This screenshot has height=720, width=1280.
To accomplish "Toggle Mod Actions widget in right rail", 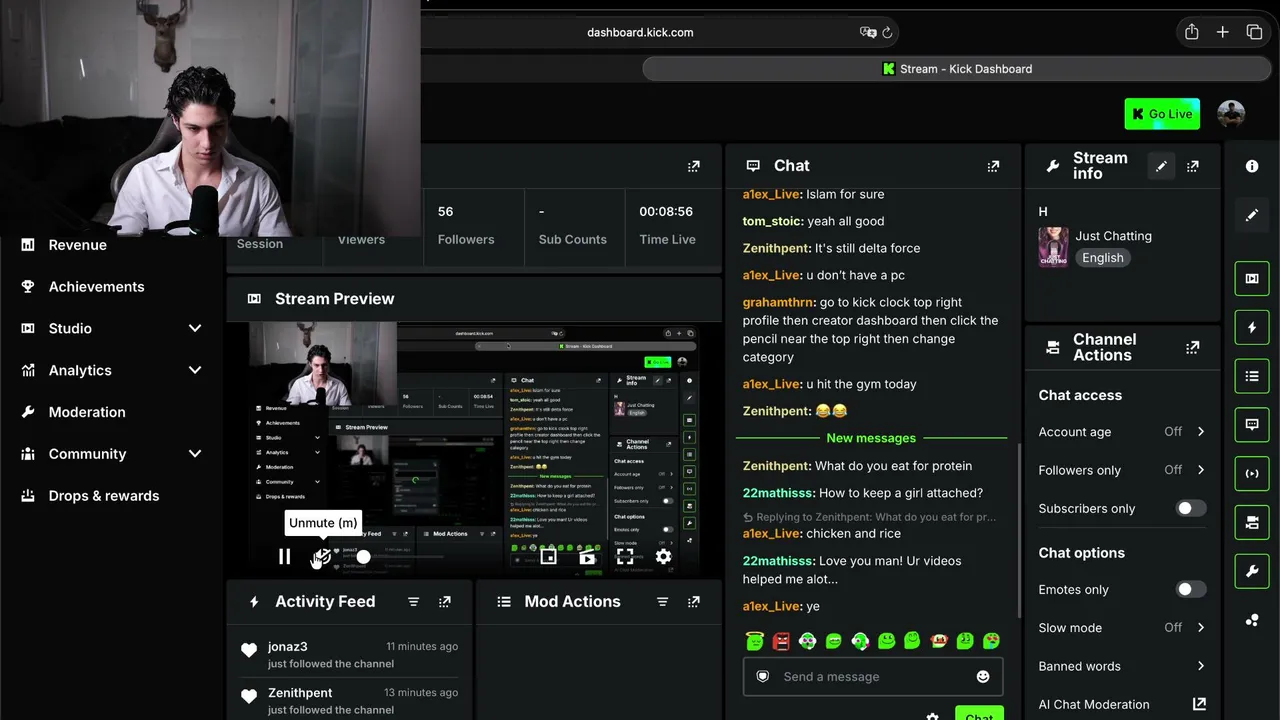I will 1252,376.
